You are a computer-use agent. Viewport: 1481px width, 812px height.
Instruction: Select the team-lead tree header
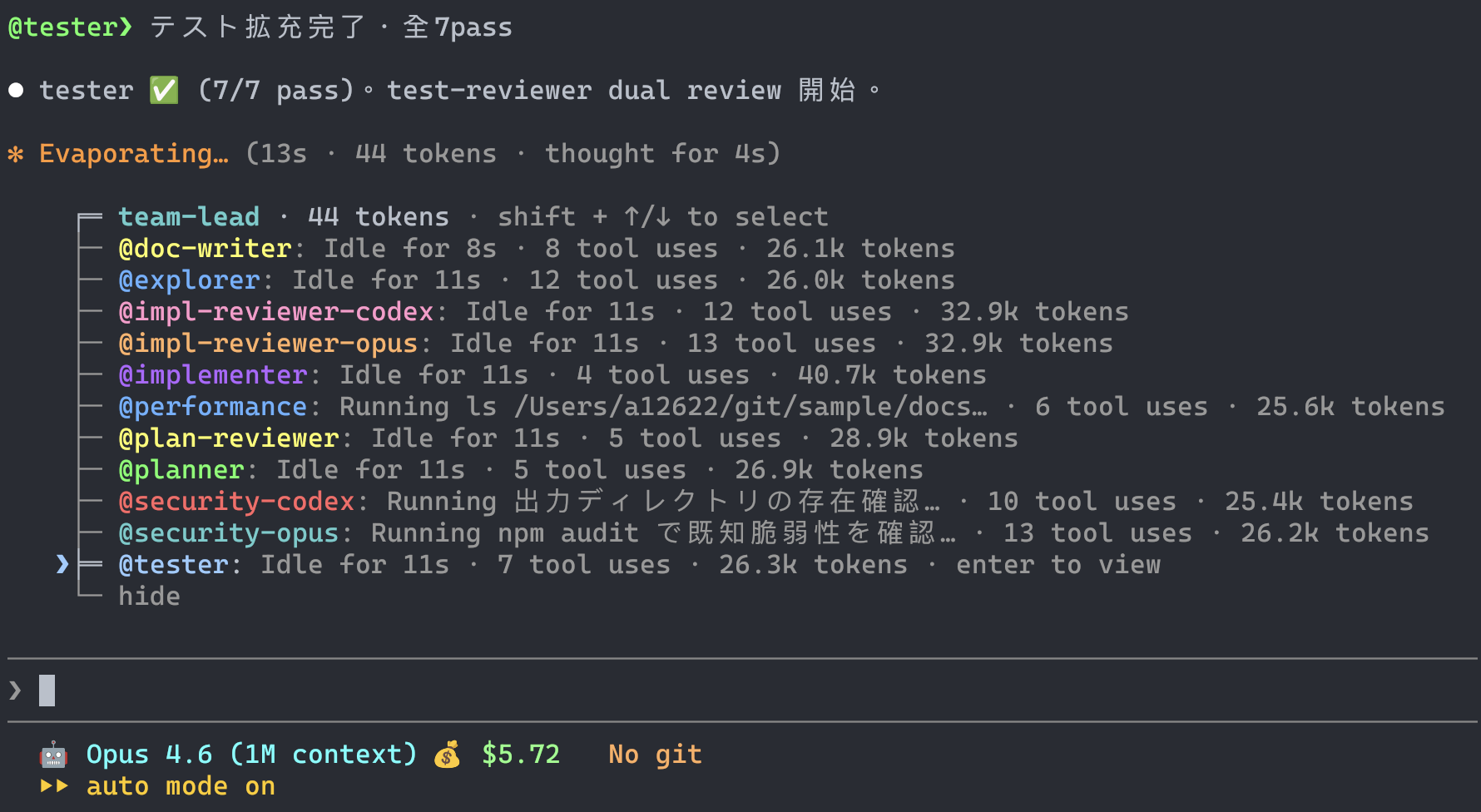[x=189, y=217]
